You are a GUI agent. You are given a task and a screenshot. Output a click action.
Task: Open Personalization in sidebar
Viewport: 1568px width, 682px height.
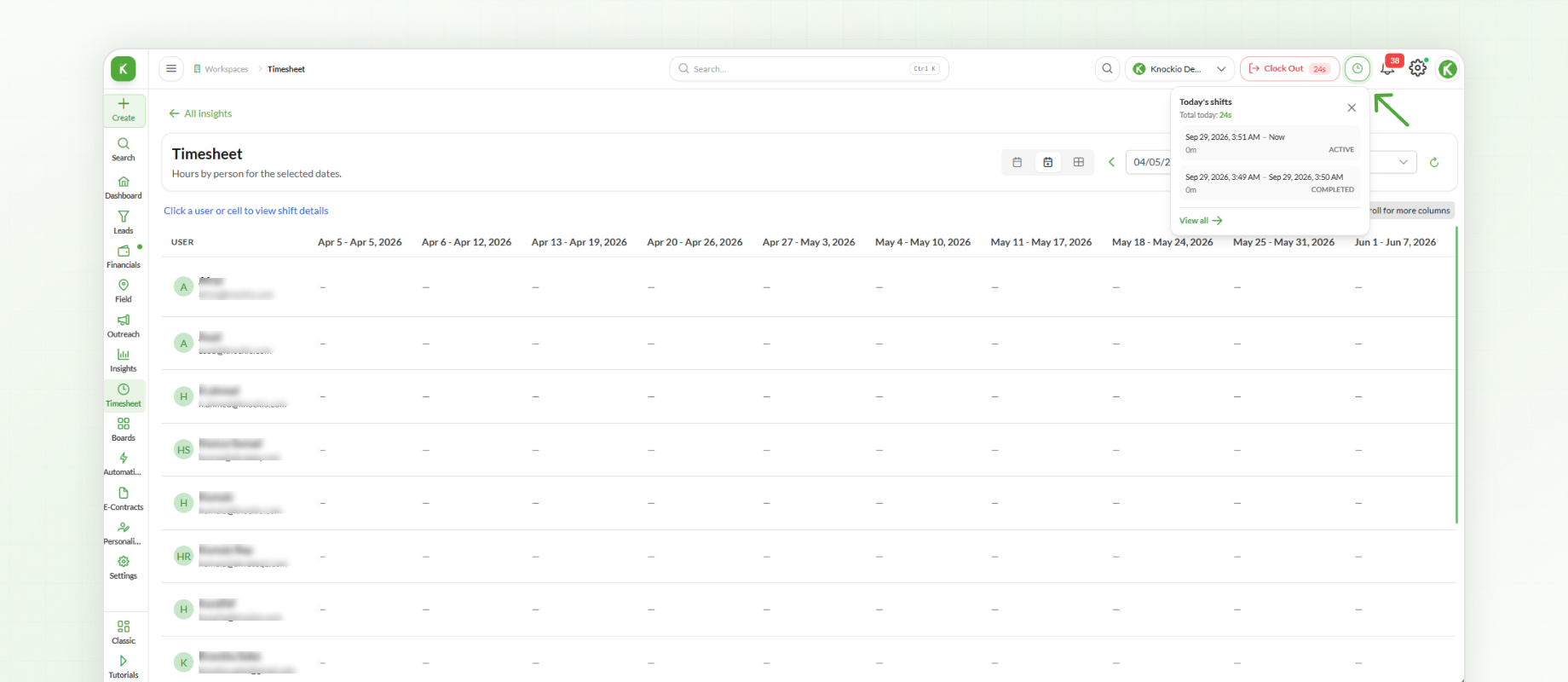pos(124,533)
